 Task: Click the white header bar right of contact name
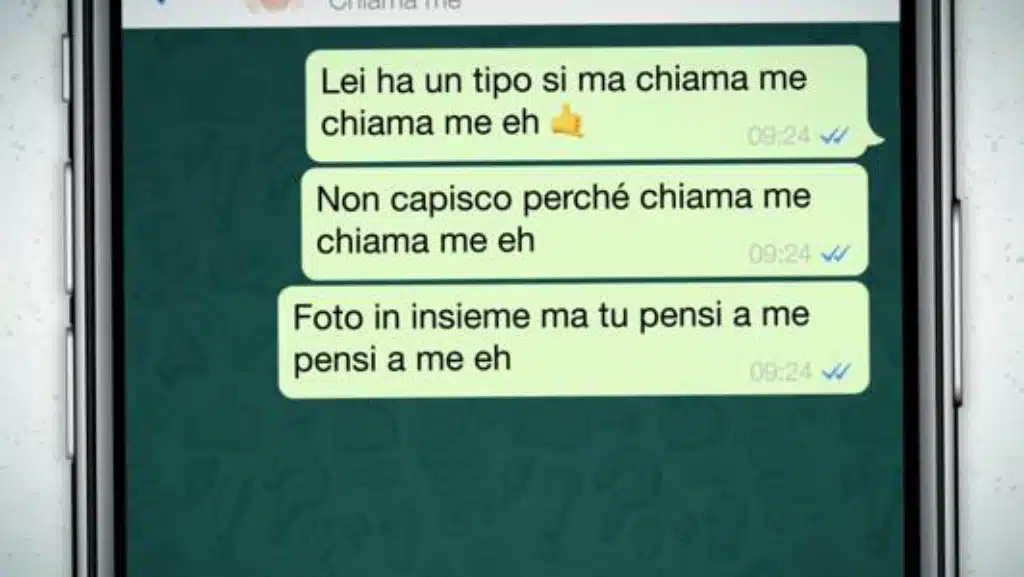pyautogui.click(x=679, y=10)
